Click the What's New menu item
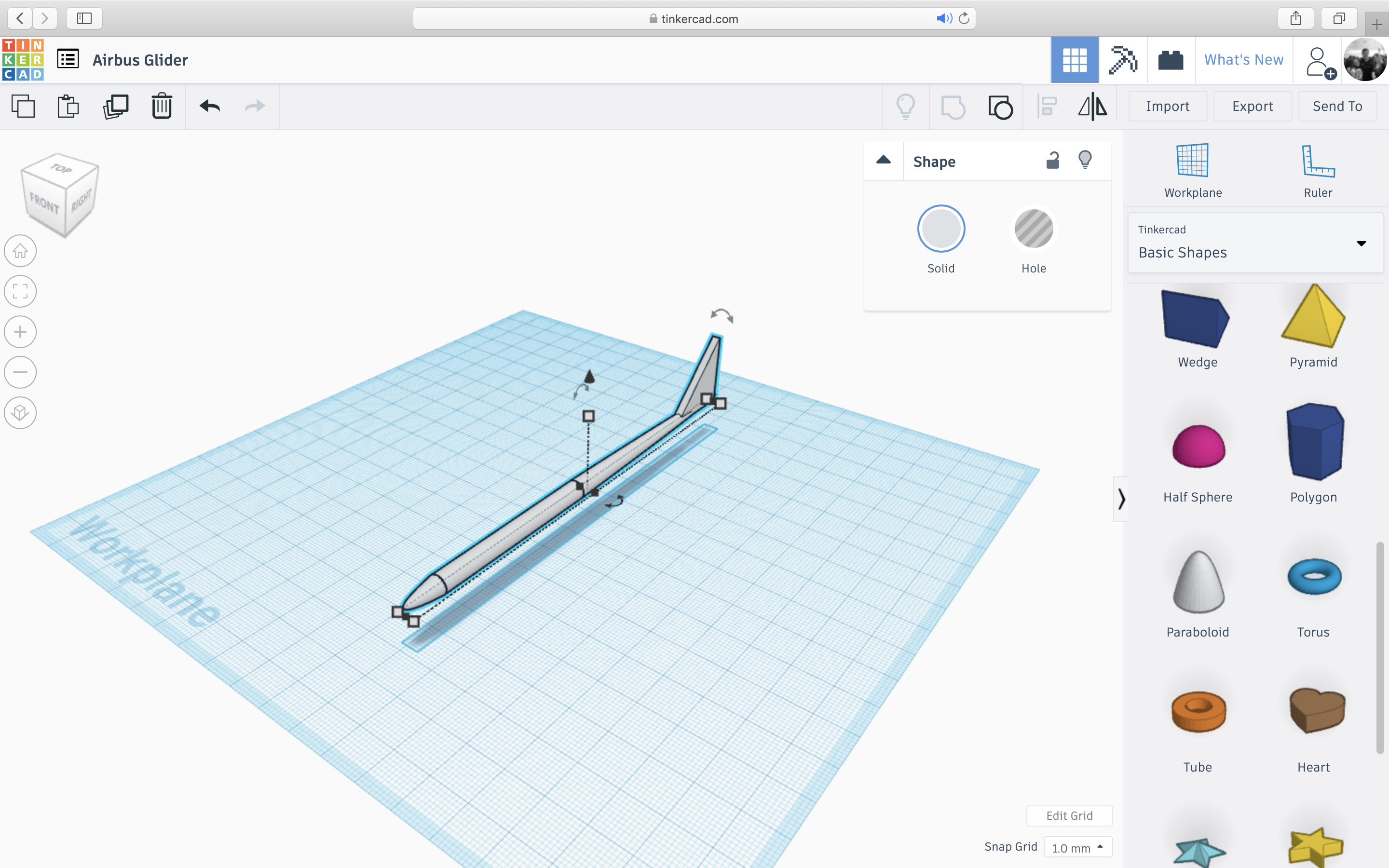The width and height of the screenshot is (1389, 868). [x=1244, y=60]
